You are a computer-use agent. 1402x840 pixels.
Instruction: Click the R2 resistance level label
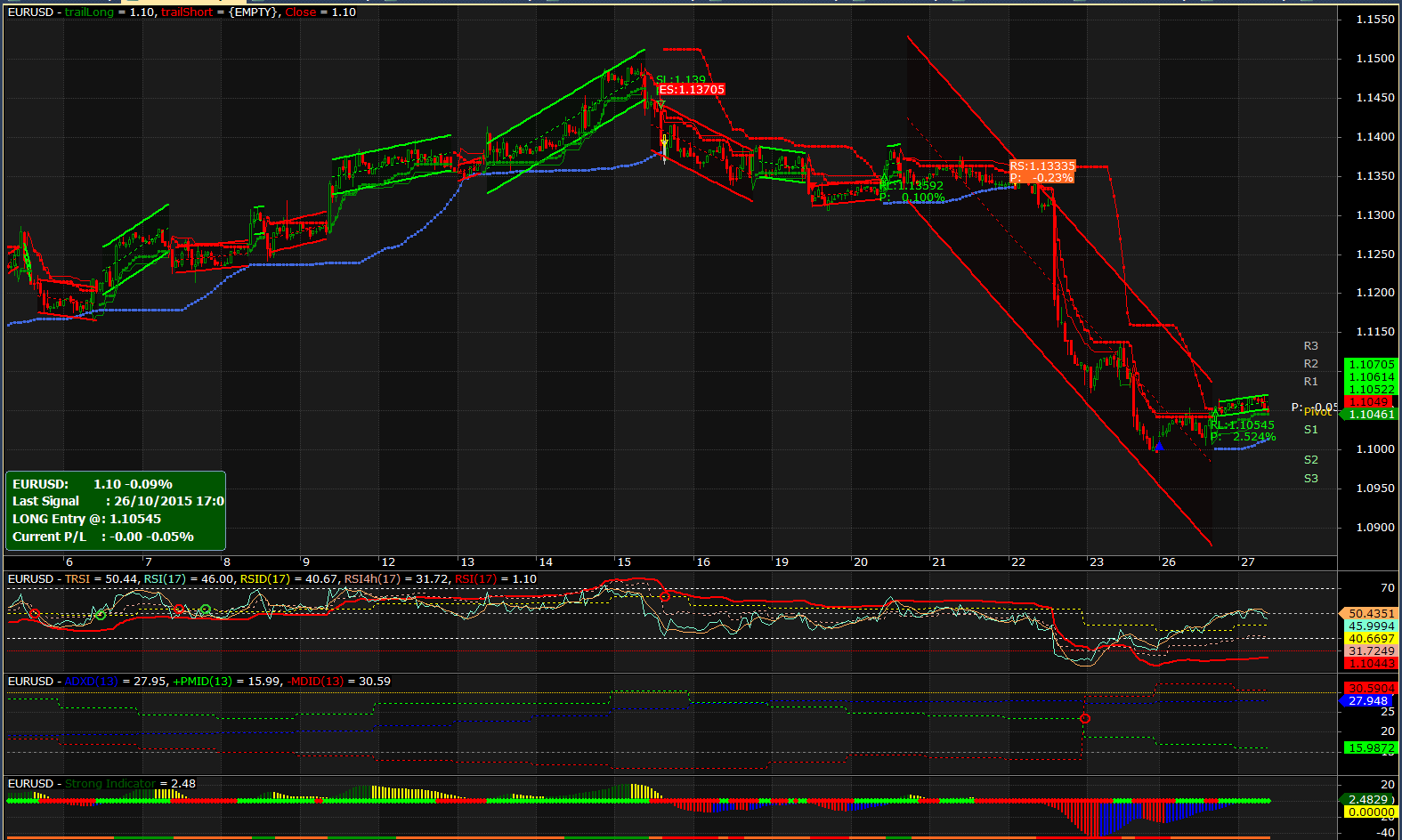tap(1311, 364)
